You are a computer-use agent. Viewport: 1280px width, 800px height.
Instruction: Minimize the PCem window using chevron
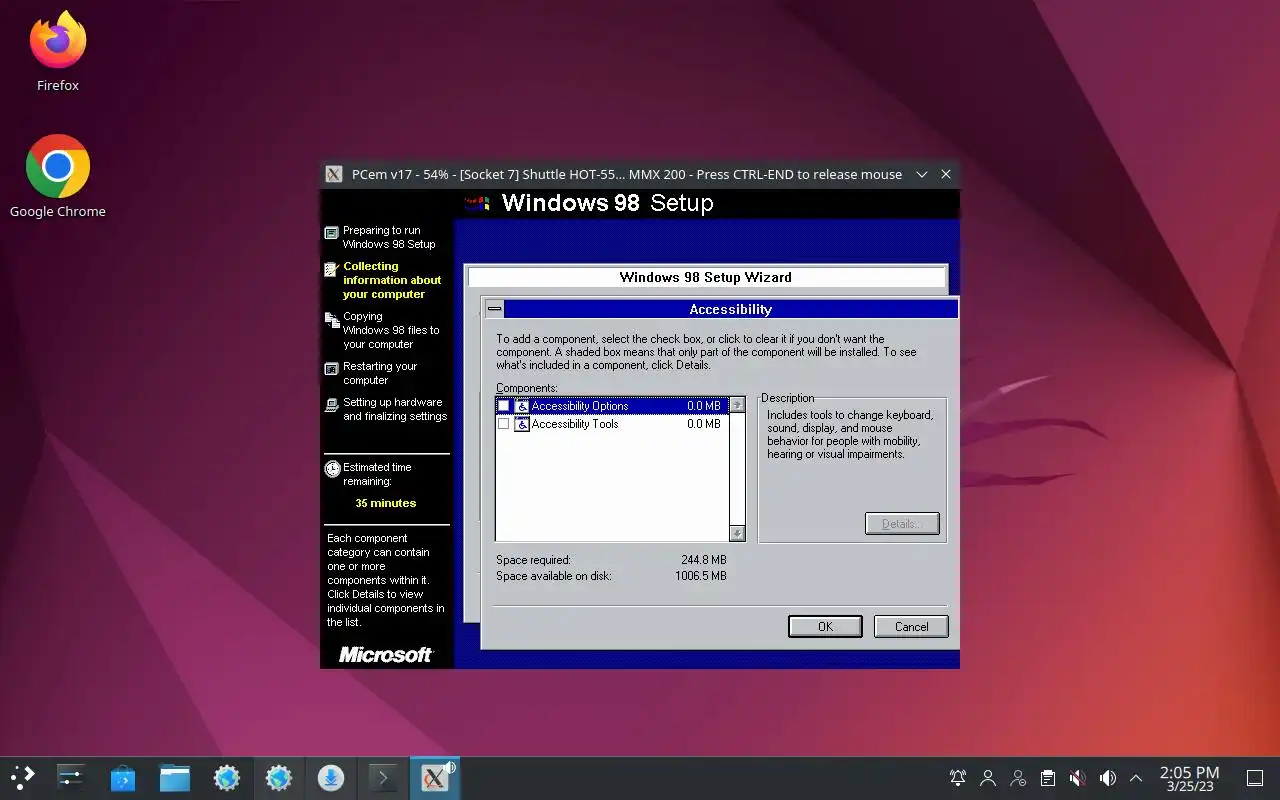[x=922, y=174]
